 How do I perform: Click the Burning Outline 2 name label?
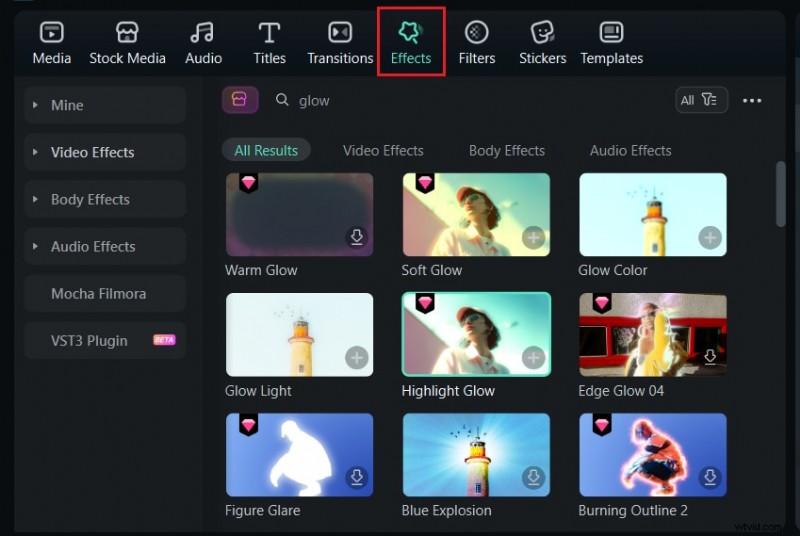point(633,511)
